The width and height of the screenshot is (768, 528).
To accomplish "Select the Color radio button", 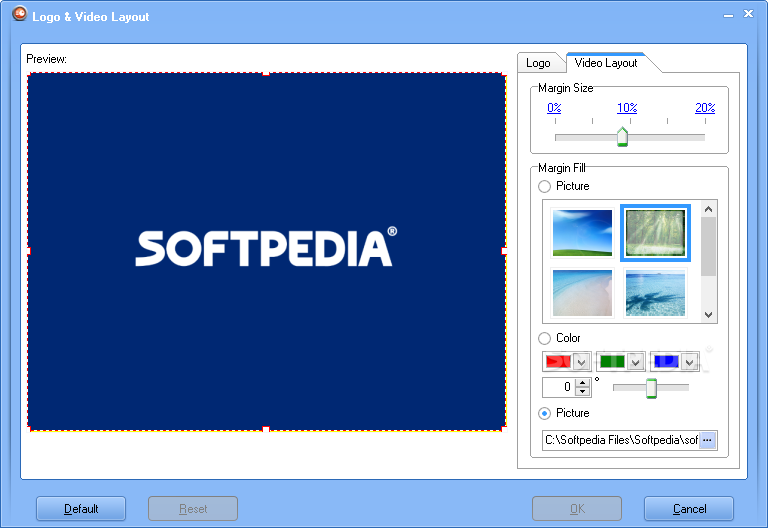I will (544, 338).
